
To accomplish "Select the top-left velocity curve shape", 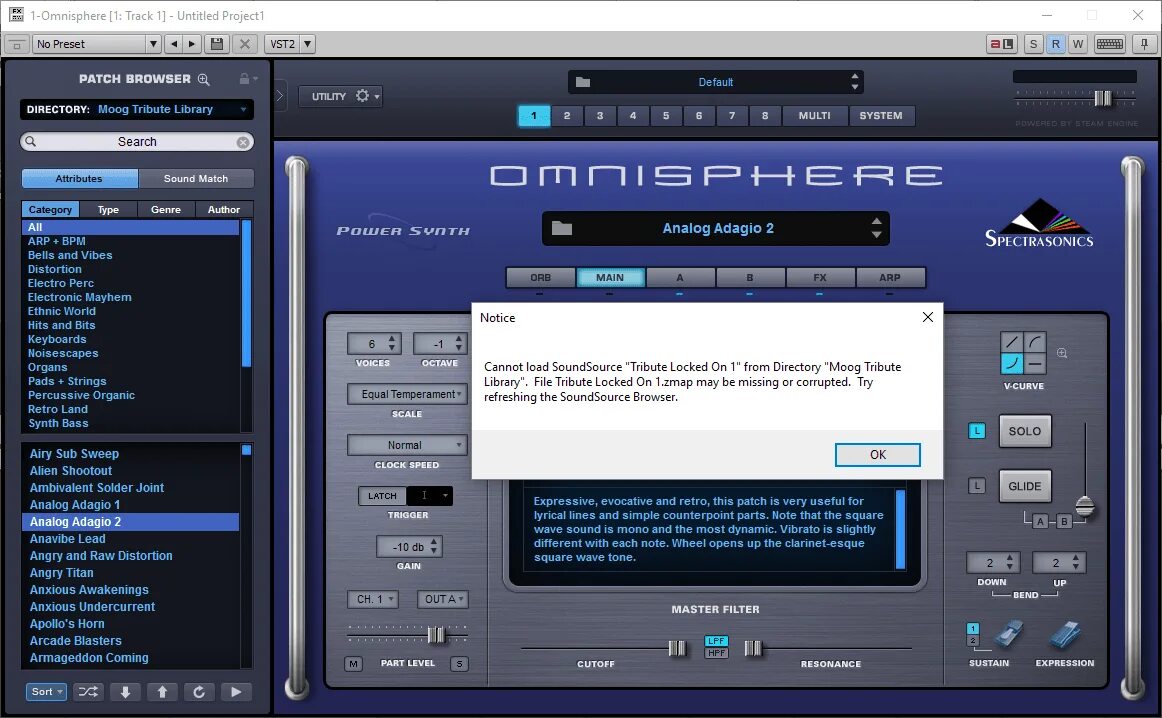I will [1012, 342].
